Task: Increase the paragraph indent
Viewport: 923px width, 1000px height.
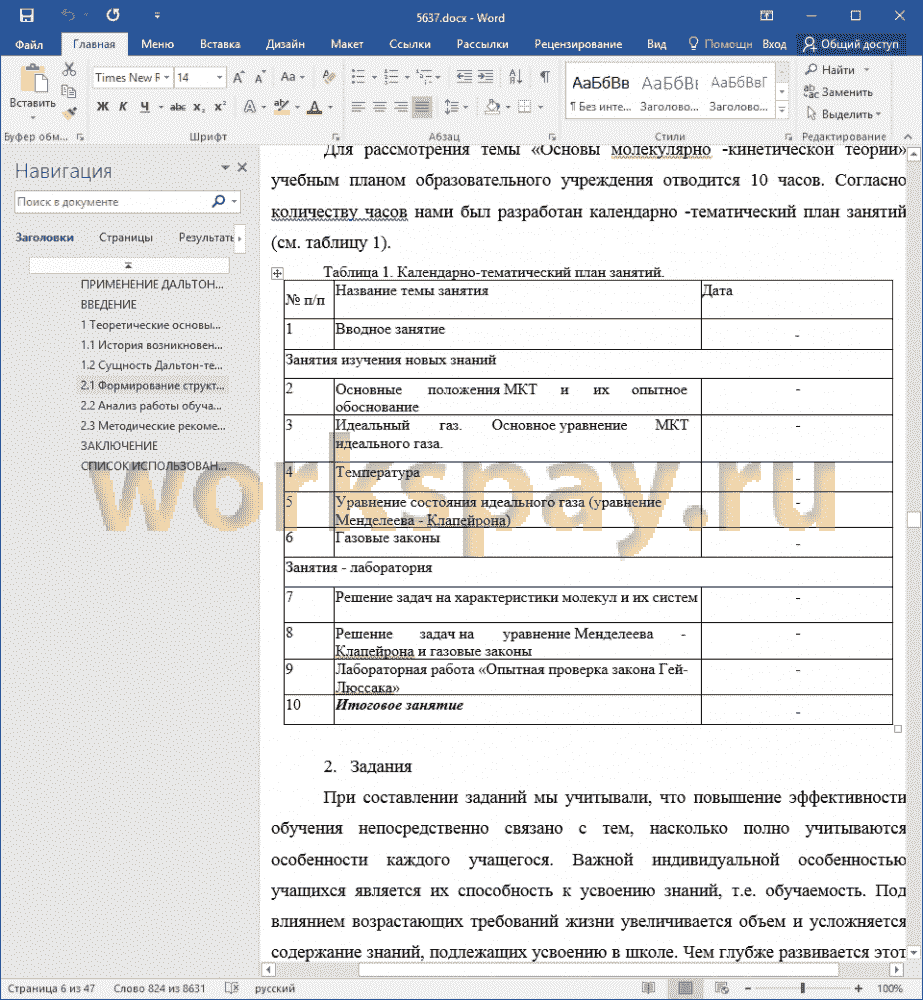Action: [485, 77]
